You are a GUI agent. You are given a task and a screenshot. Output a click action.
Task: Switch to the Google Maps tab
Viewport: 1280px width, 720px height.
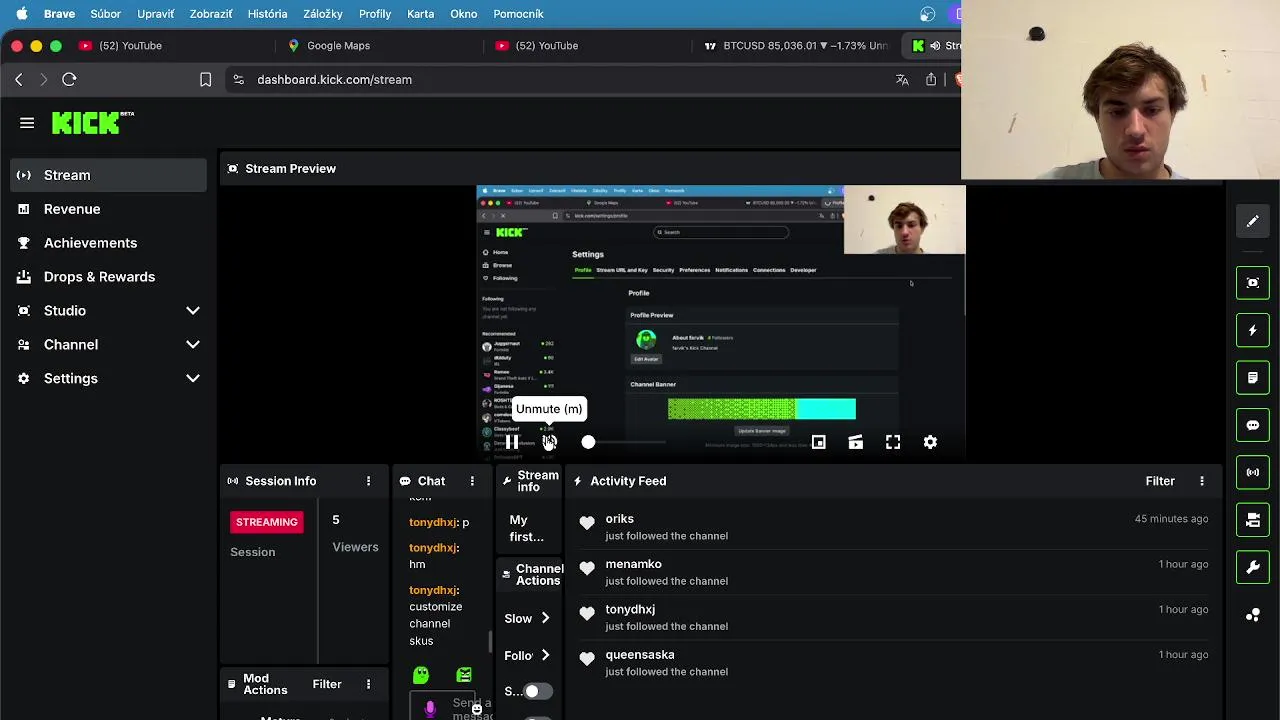(x=338, y=45)
